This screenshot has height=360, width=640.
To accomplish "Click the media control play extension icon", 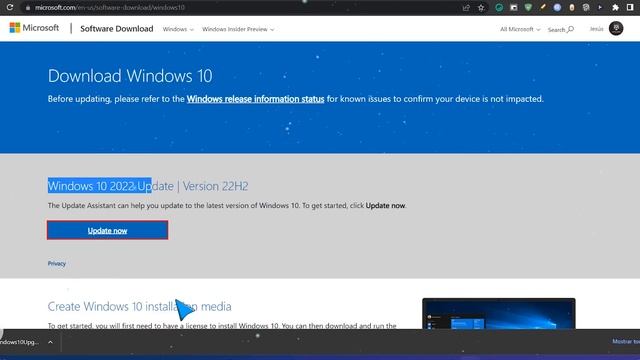I will click(x=600, y=7).
